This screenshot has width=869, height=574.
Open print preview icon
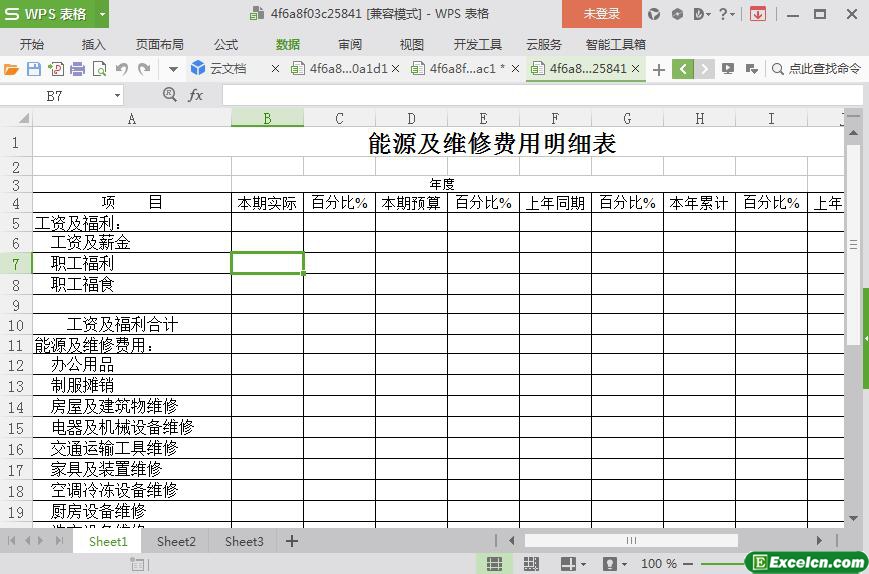click(x=99, y=69)
